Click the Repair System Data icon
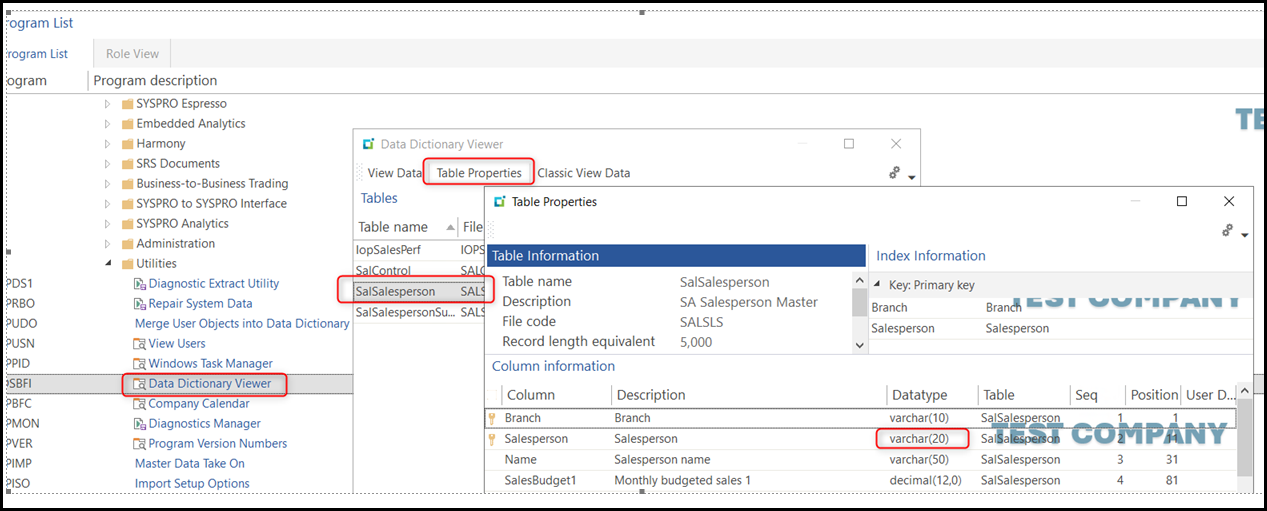This screenshot has width=1267, height=511. pos(140,304)
